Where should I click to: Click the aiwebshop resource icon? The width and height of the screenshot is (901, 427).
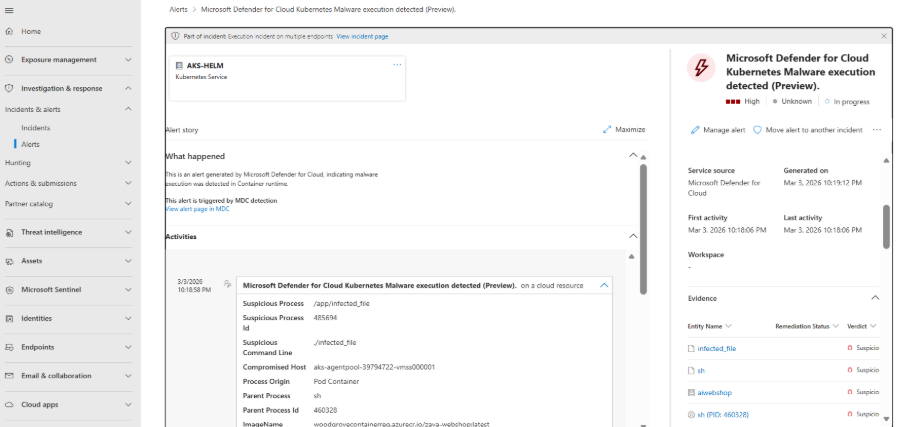click(691, 393)
